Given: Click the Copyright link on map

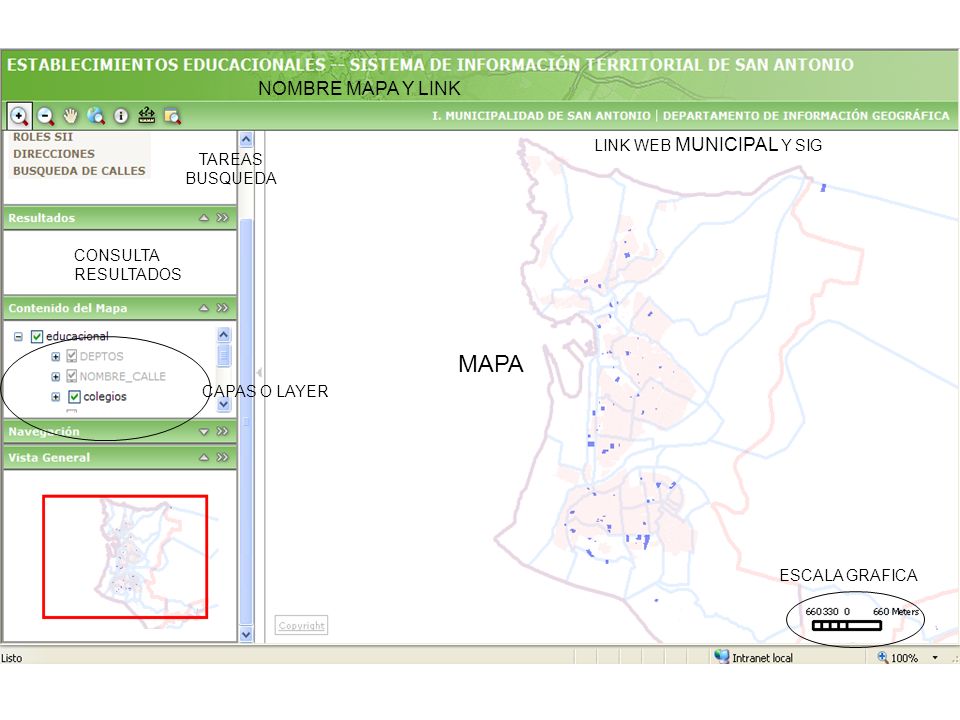Looking at the screenshot, I should pyautogui.click(x=301, y=625).
